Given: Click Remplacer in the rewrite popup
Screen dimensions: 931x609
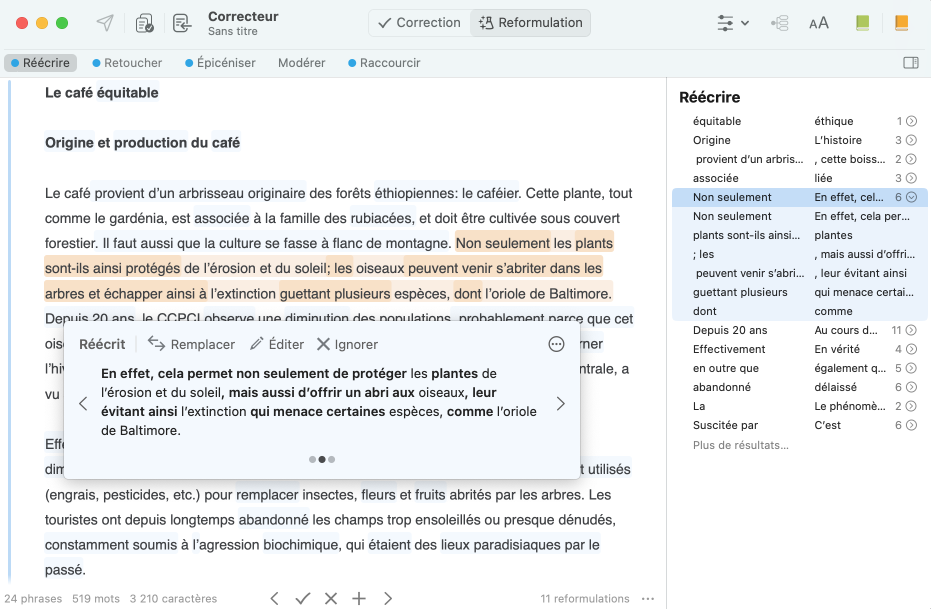Looking at the screenshot, I should pos(192,344).
